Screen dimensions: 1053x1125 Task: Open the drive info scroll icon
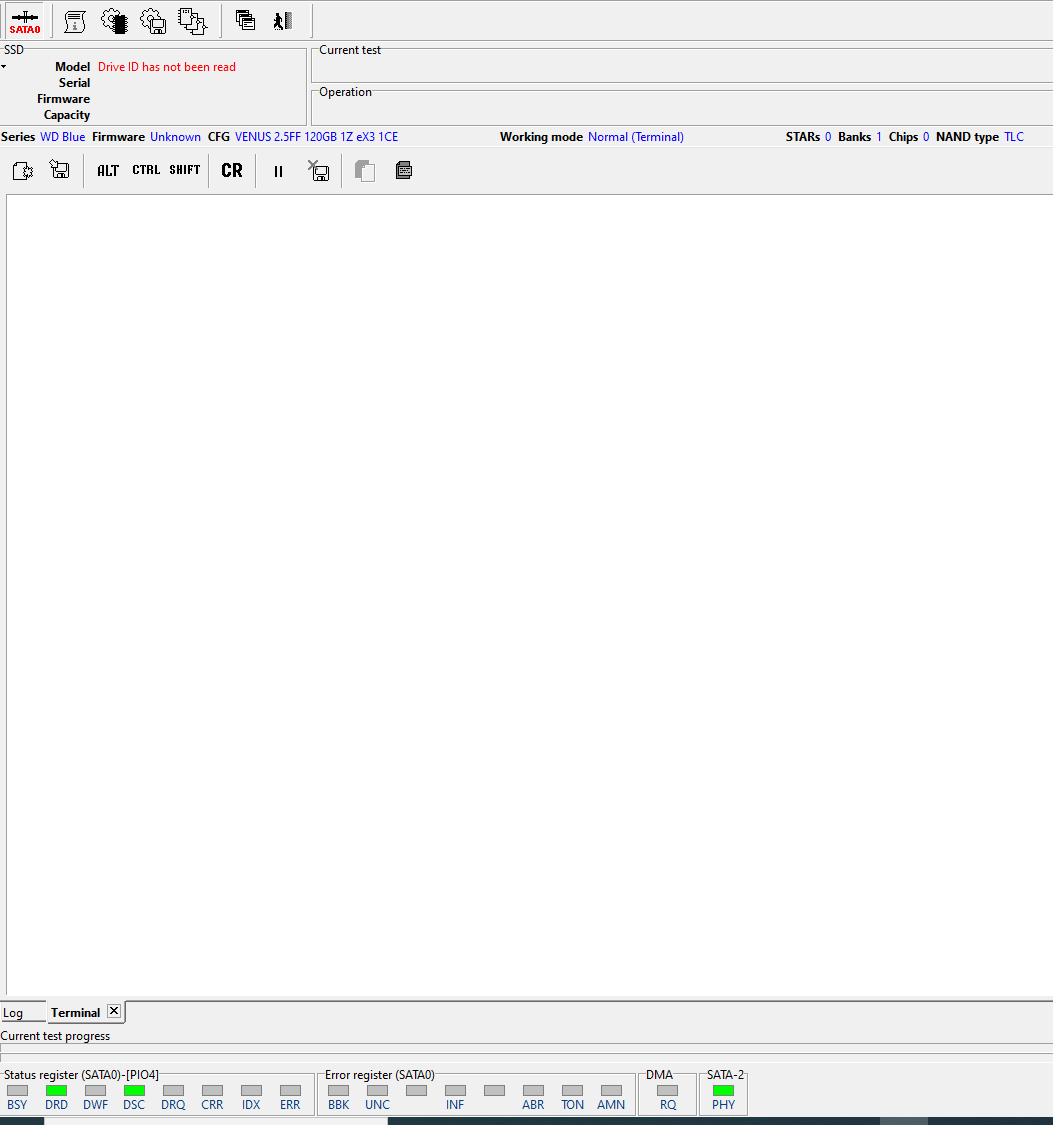[75, 22]
